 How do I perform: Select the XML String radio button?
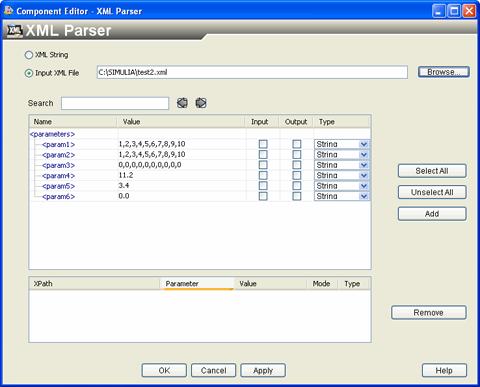(x=29, y=55)
